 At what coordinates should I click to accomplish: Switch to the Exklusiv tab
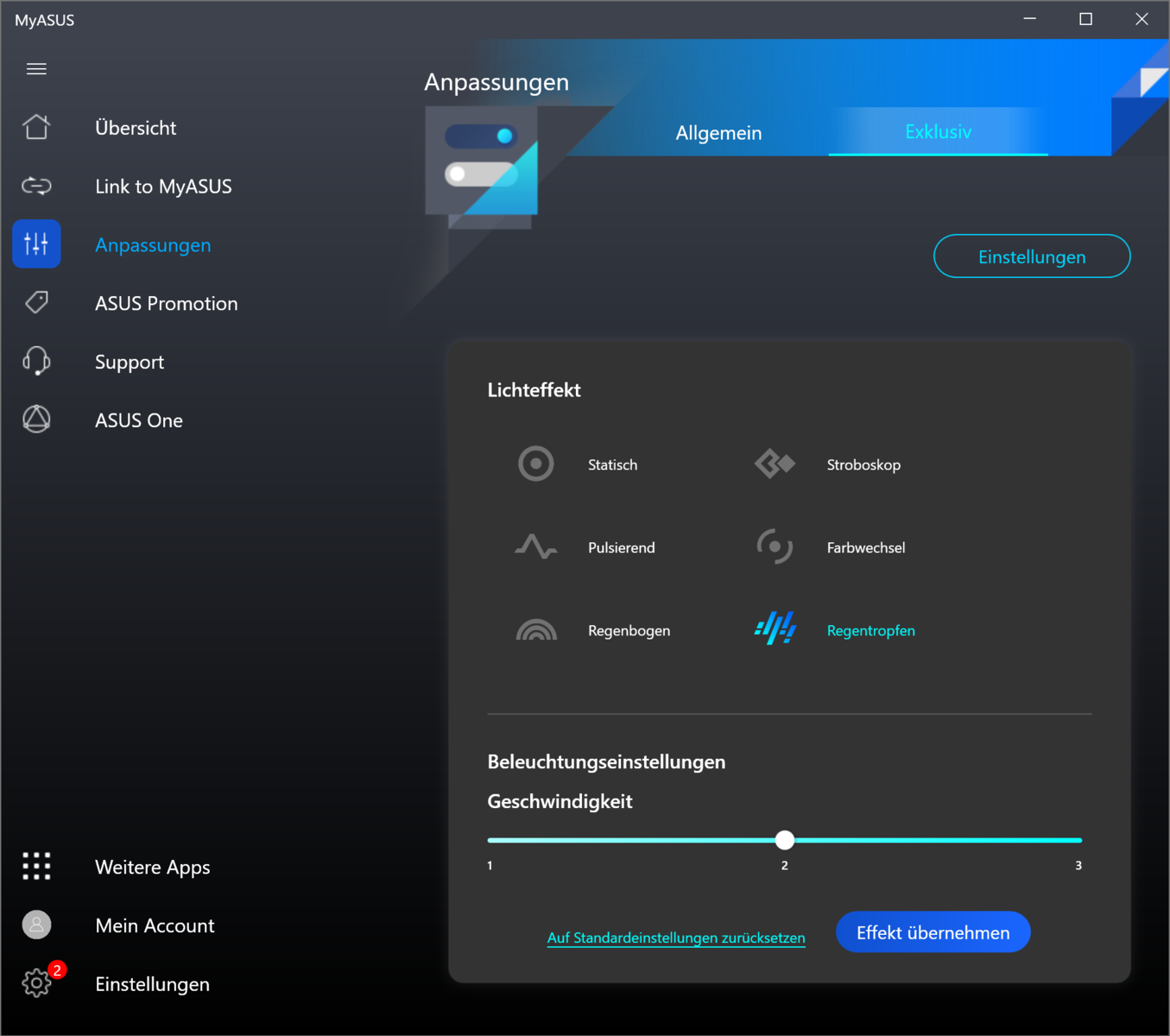(939, 131)
